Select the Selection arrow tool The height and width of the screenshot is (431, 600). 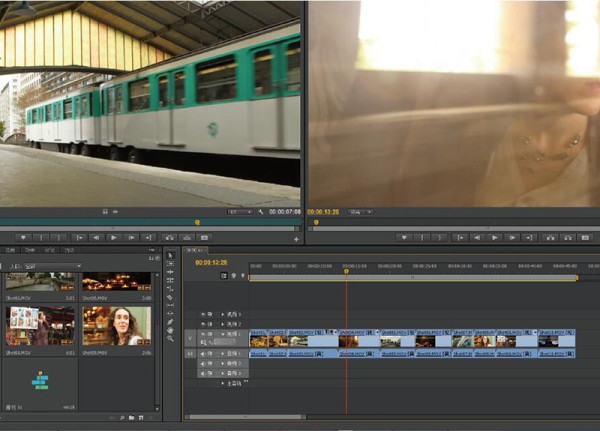(171, 255)
